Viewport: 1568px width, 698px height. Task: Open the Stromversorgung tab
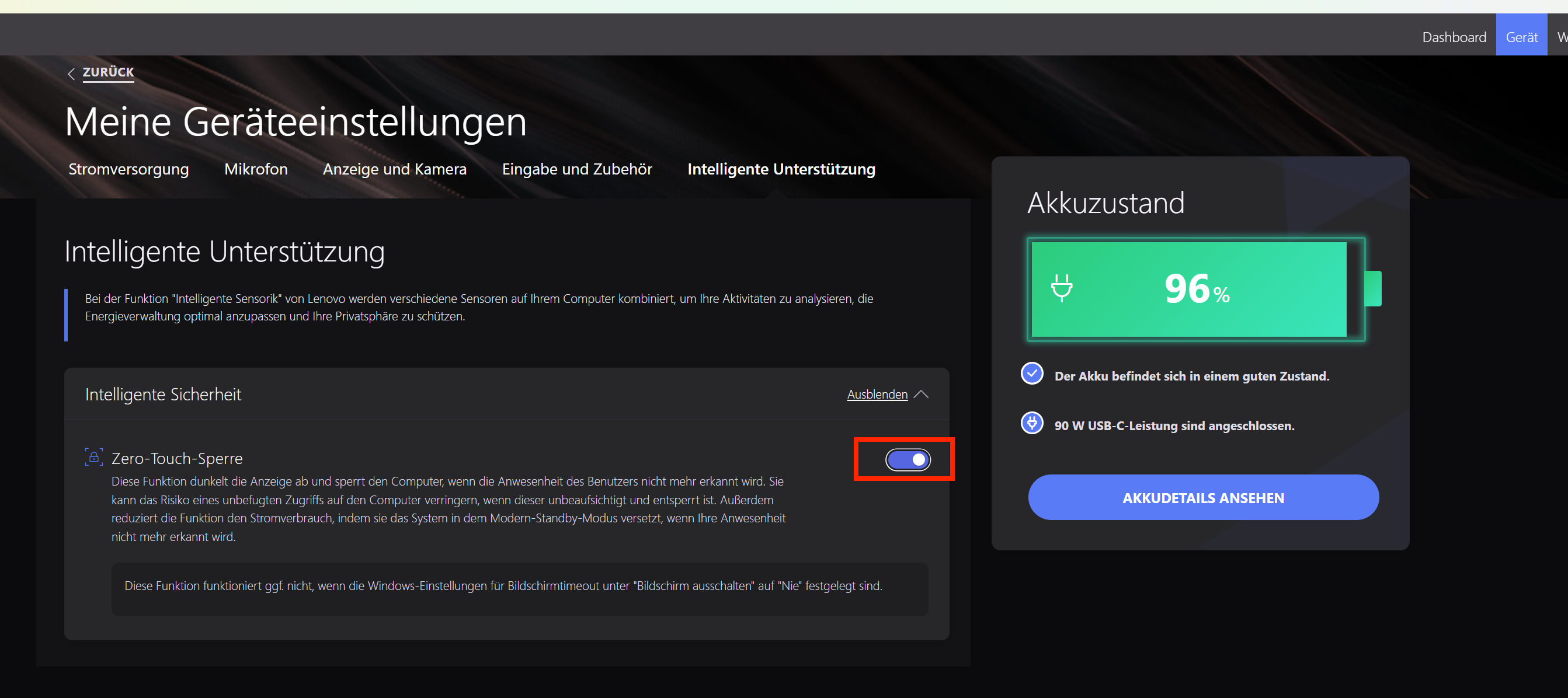click(x=128, y=169)
